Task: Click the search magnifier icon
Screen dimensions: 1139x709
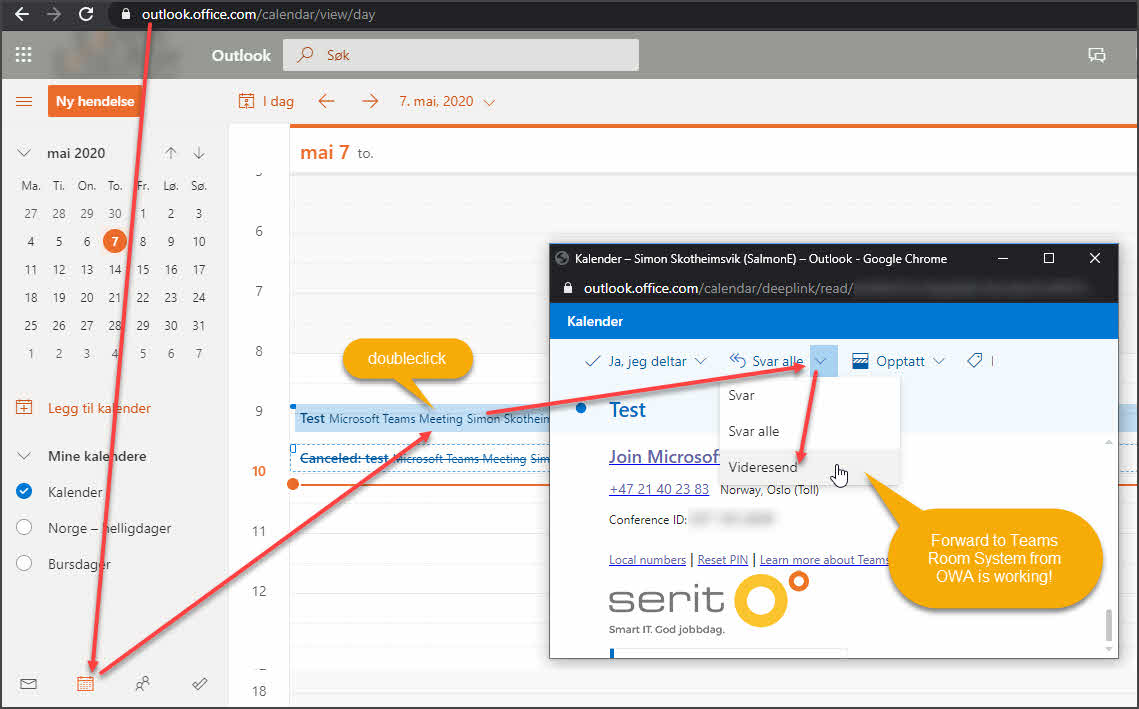Action: pos(306,54)
